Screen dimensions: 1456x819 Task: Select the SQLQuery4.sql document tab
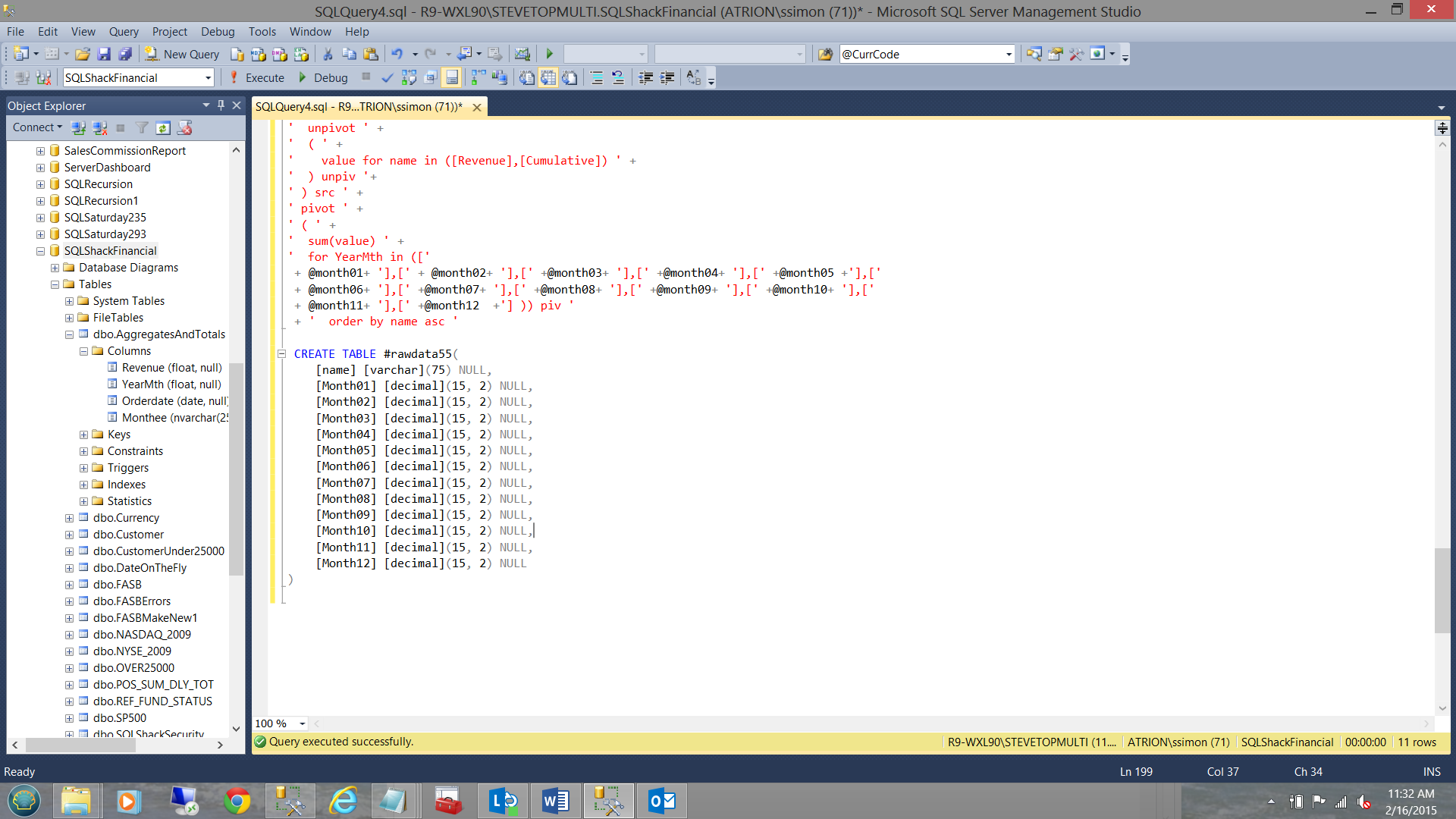tap(358, 107)
